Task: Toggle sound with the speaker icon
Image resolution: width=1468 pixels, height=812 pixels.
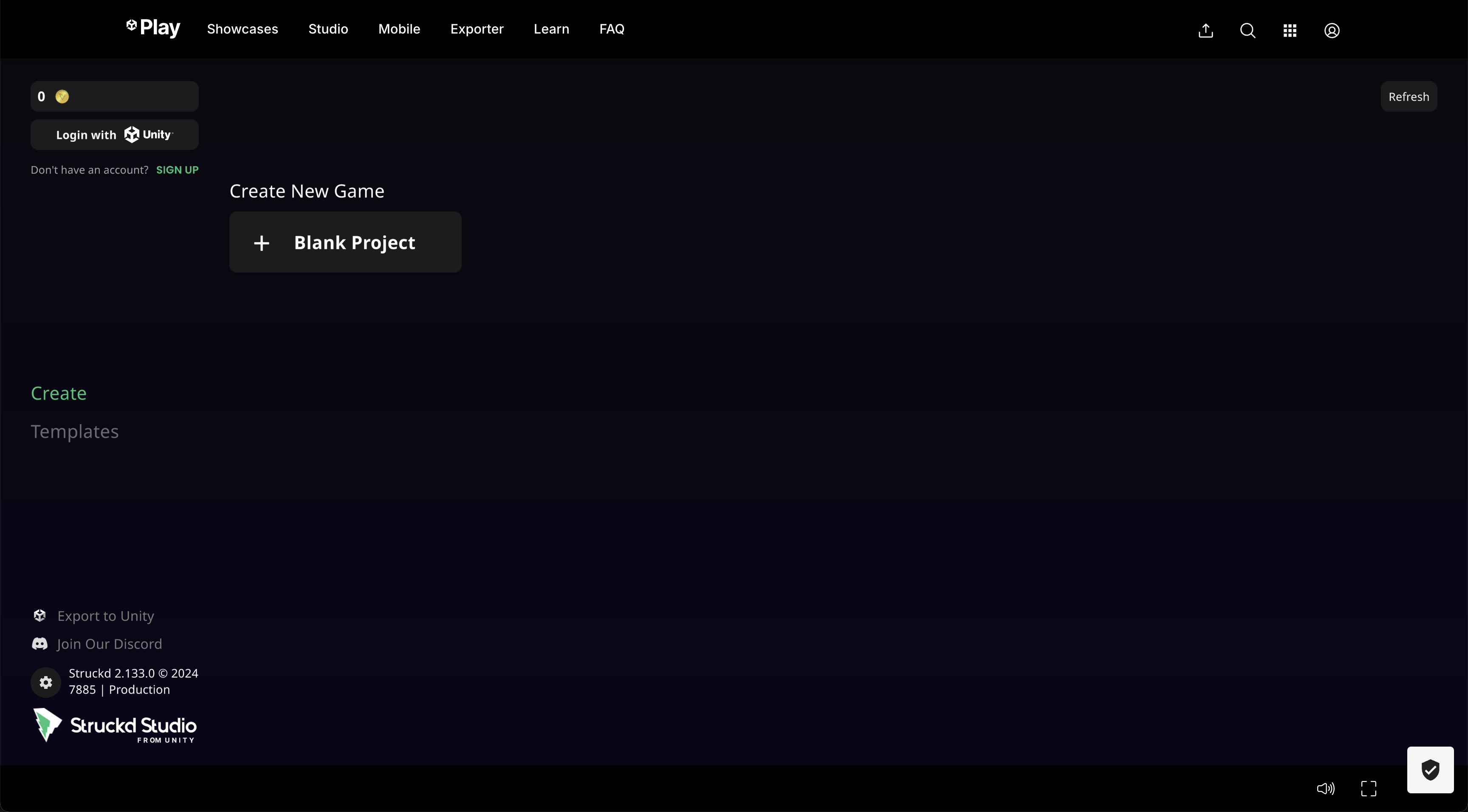Action: (x=1326, y=788)
